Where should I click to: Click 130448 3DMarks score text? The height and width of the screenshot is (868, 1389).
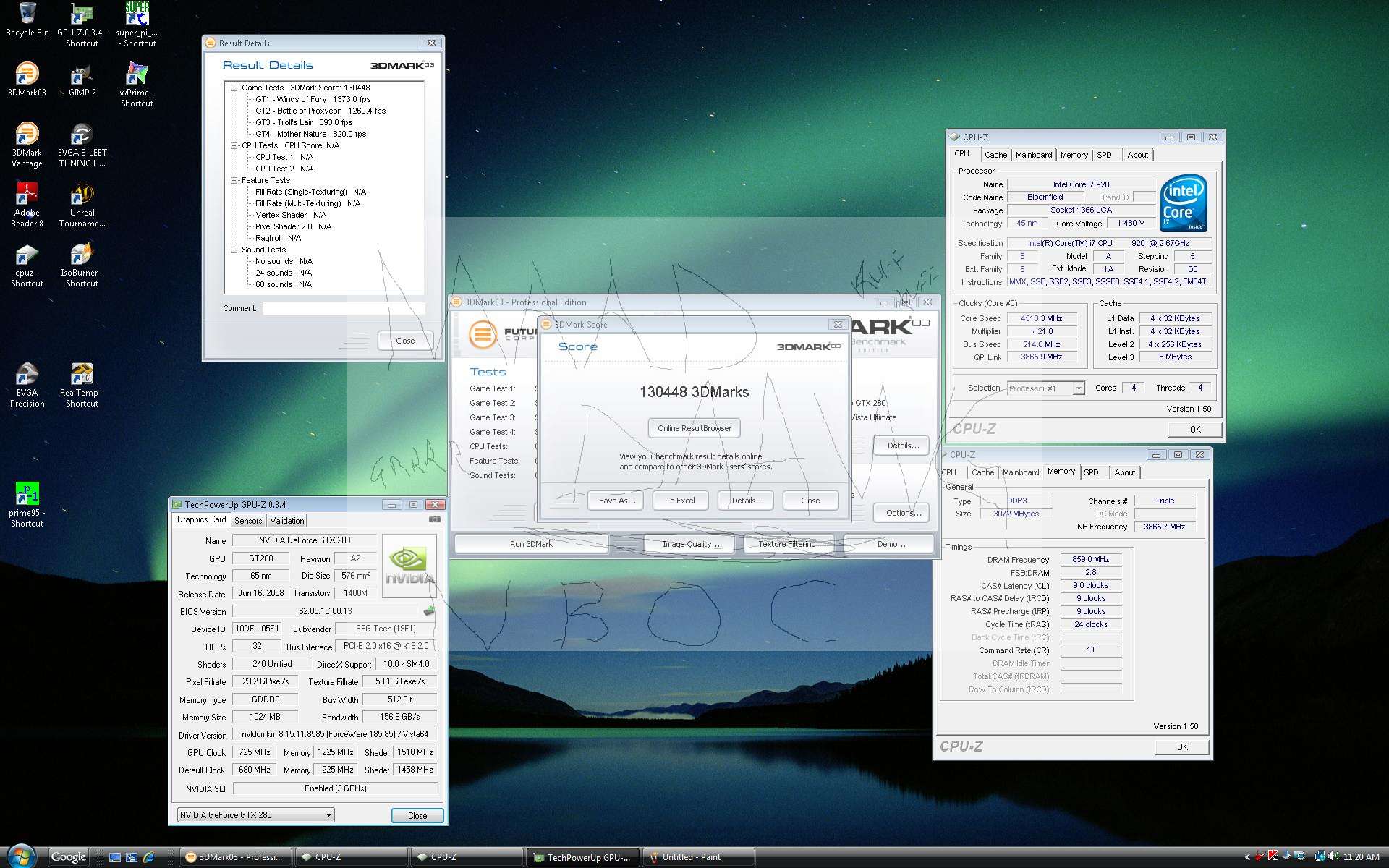[694, 392]
